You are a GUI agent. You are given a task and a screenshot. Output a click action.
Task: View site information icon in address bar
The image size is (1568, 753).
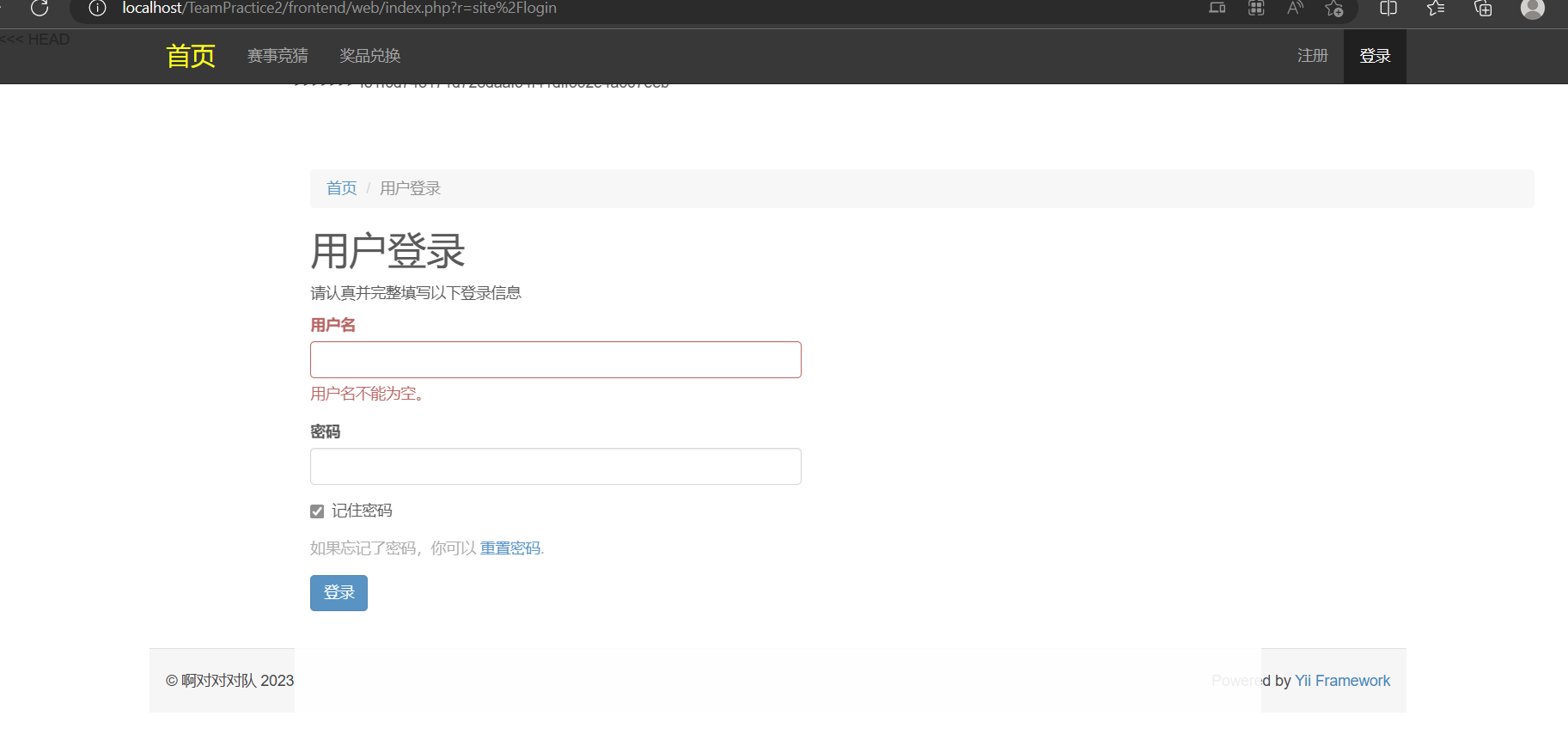tap(98, 8)
